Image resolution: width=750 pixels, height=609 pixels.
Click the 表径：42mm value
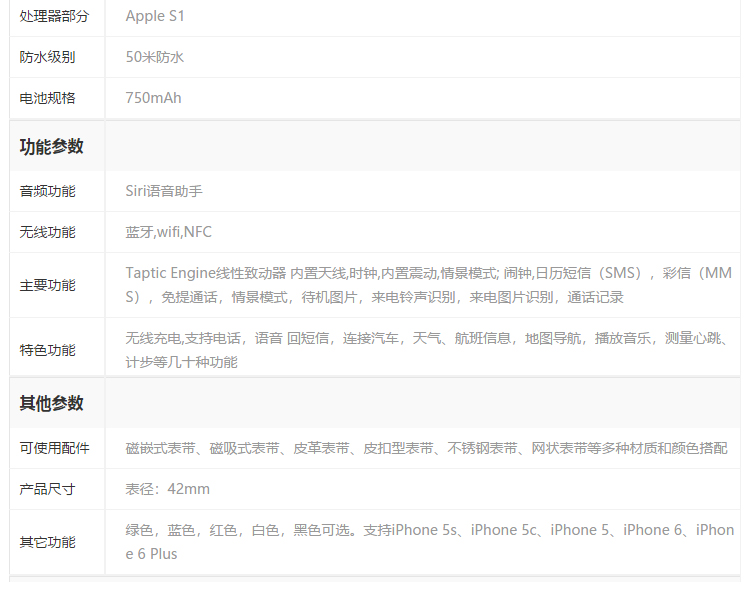pyautogui.click(x=167, y=489)
